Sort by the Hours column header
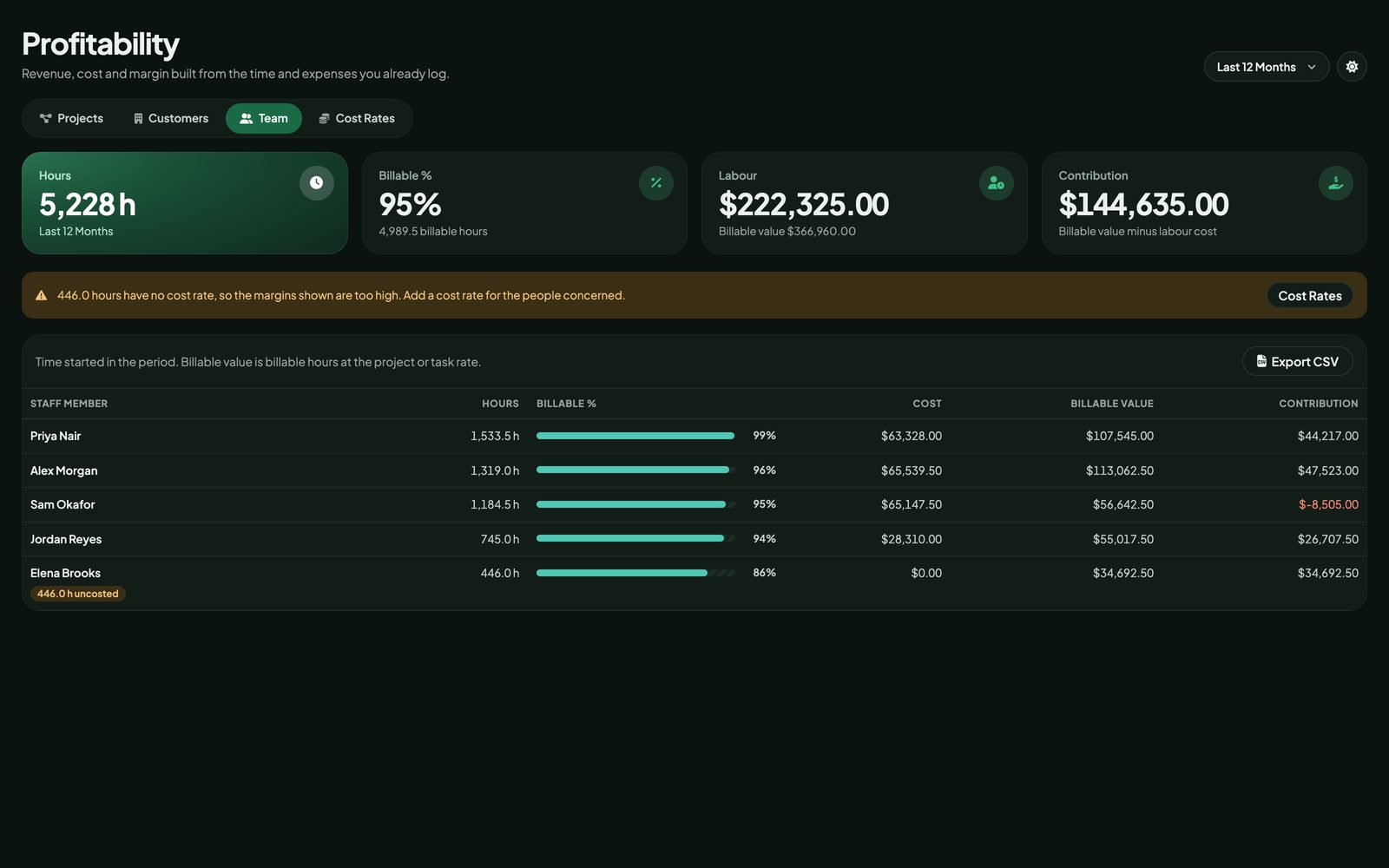 click(x=500, y=404)
